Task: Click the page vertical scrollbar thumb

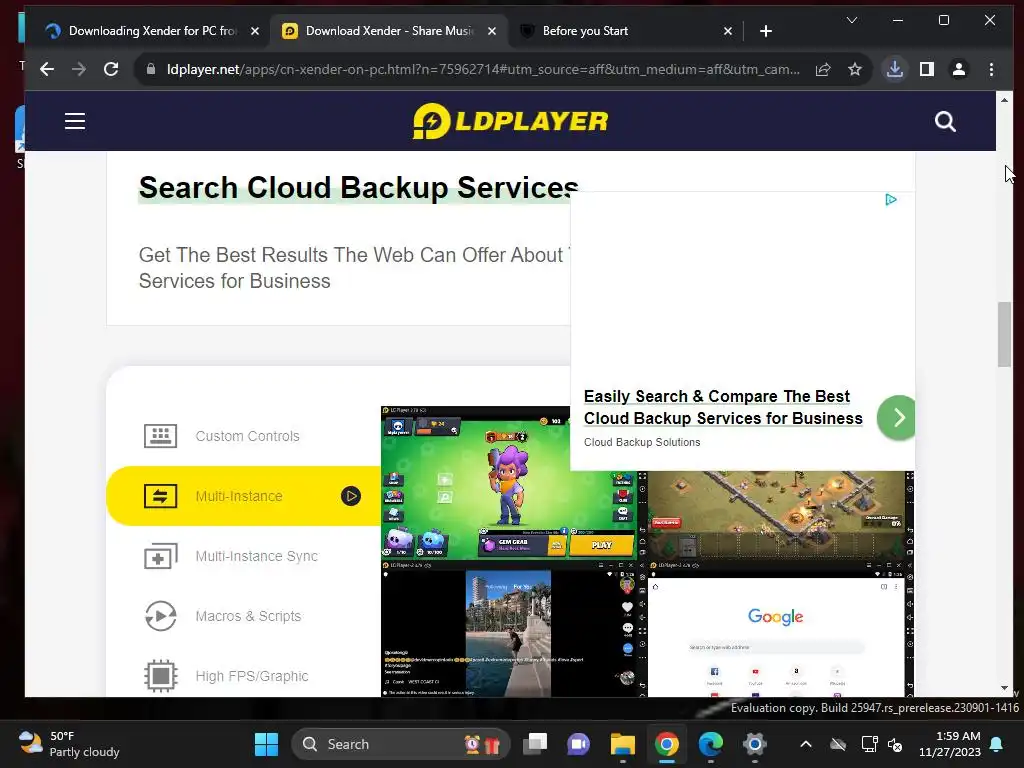Action: [x=1004, y=334]
